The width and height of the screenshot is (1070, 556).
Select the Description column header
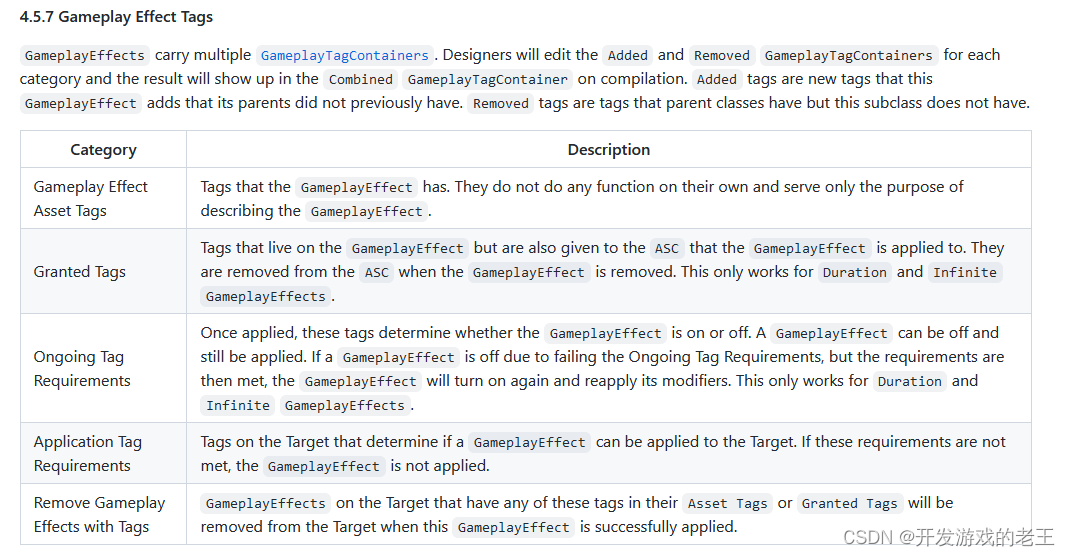pyautogui.click(x=609, y=149)
